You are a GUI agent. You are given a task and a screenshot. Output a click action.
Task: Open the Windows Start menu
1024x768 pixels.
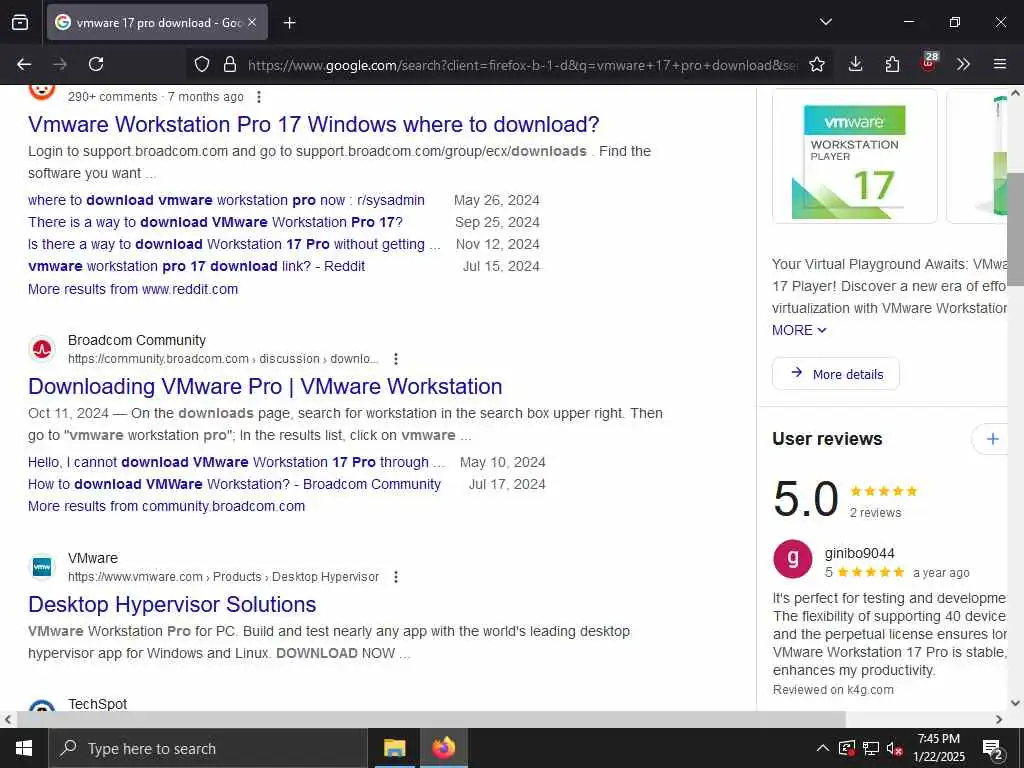24,748
